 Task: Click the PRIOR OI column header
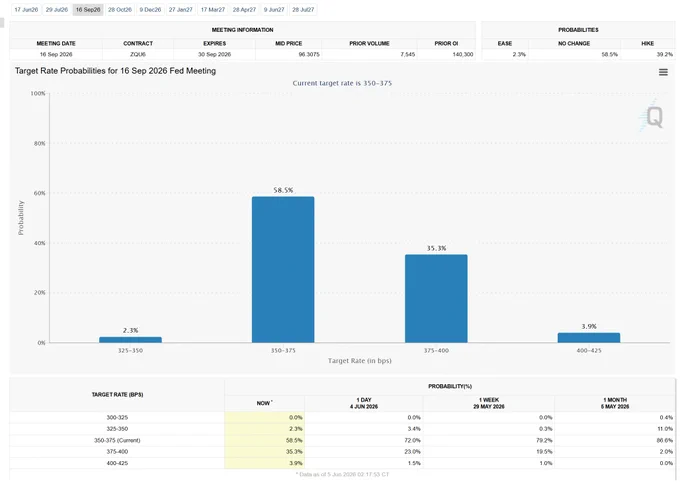(446, 43)
